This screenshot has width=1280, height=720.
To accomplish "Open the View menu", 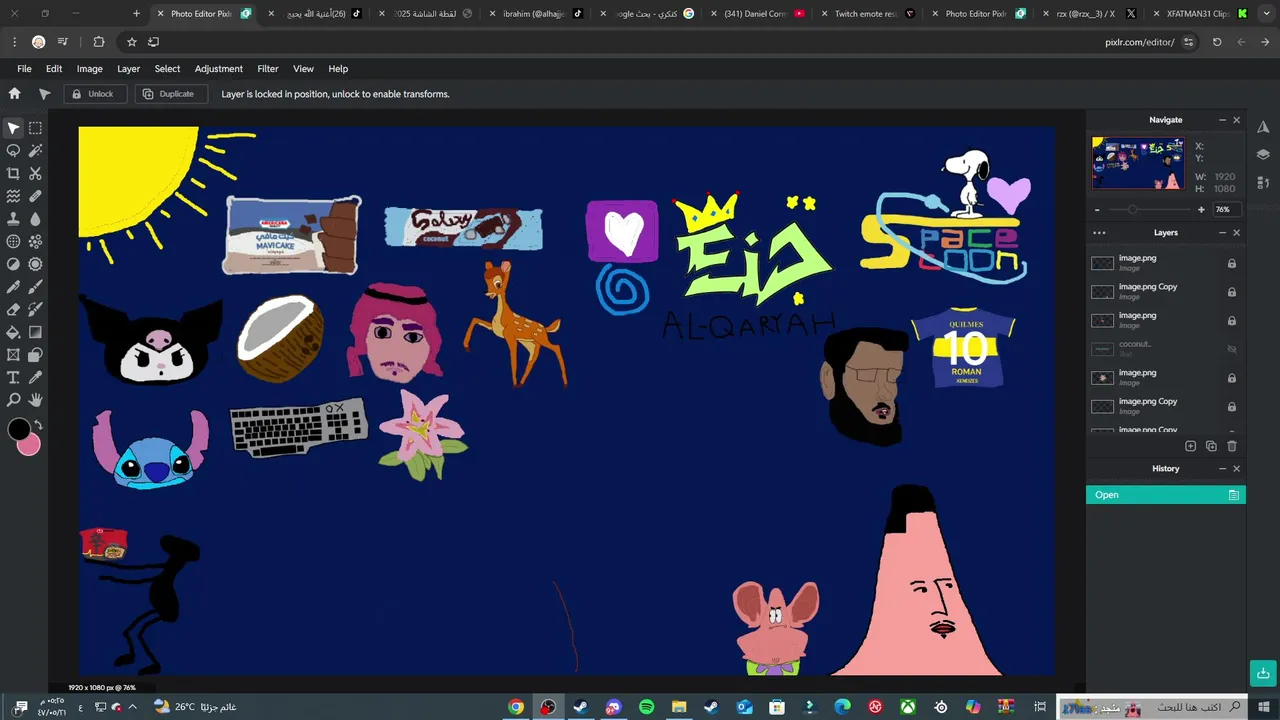I will [303, 69].
